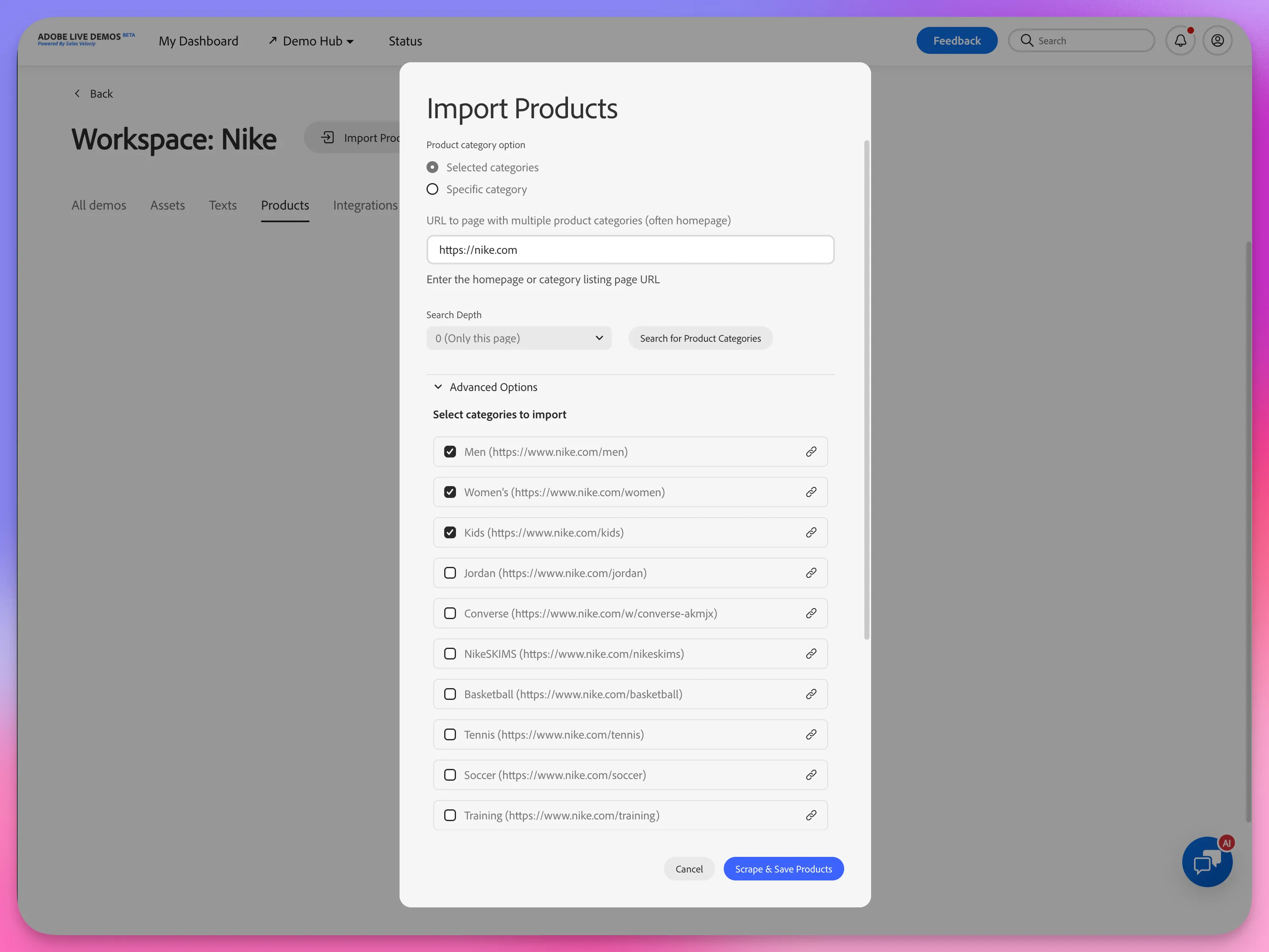Image resolution: width=1269 pixels, height=952 pixels.
Task: Open link icon for Training category
Action: pyautogui.click(x=810, y=816)
